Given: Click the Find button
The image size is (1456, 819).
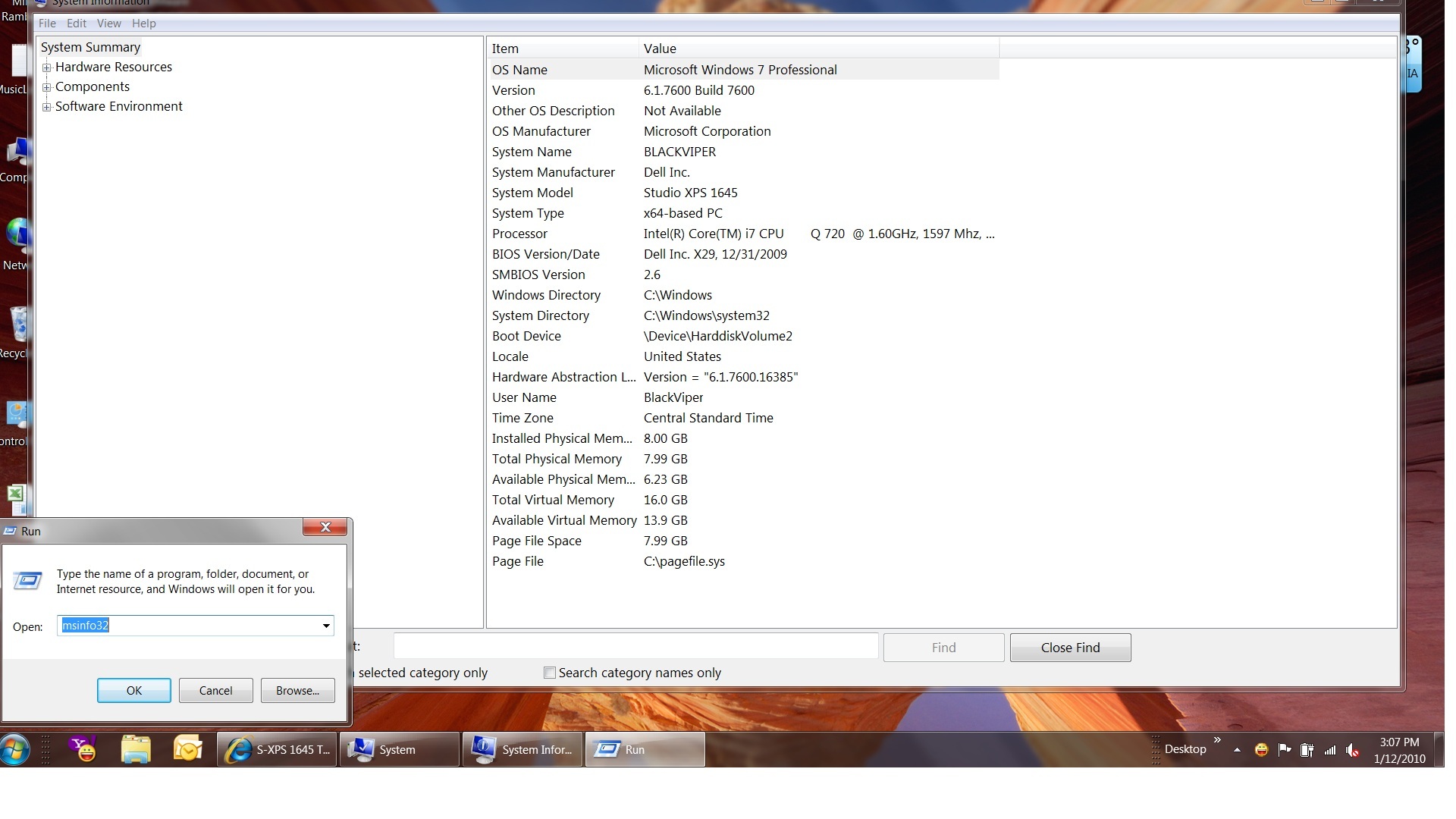Looking at the screenshot, I should (x=943, y=648).
